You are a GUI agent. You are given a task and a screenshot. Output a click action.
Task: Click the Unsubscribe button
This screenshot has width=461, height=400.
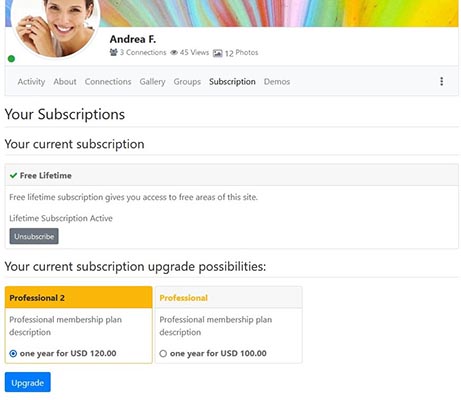pos(34,236)
